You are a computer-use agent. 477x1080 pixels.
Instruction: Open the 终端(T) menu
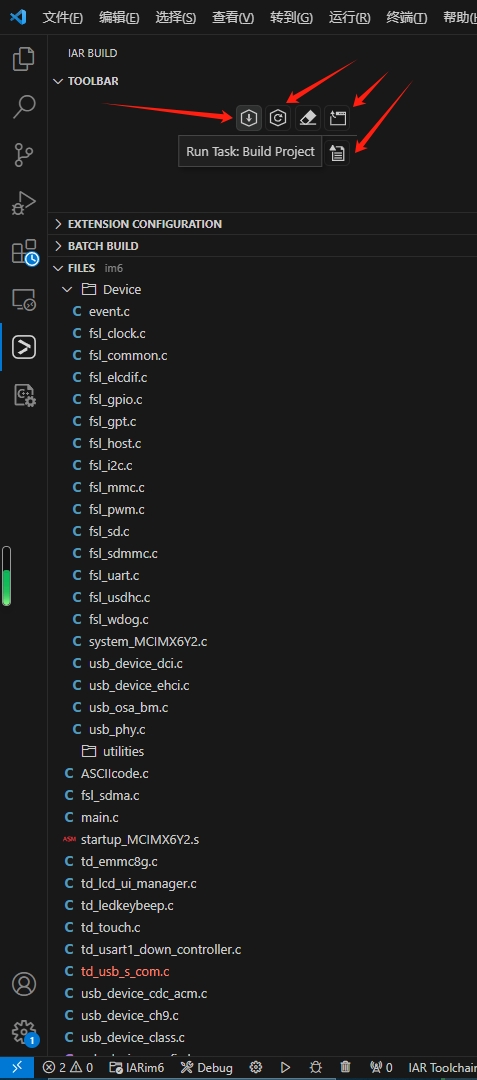coord(406,17)
